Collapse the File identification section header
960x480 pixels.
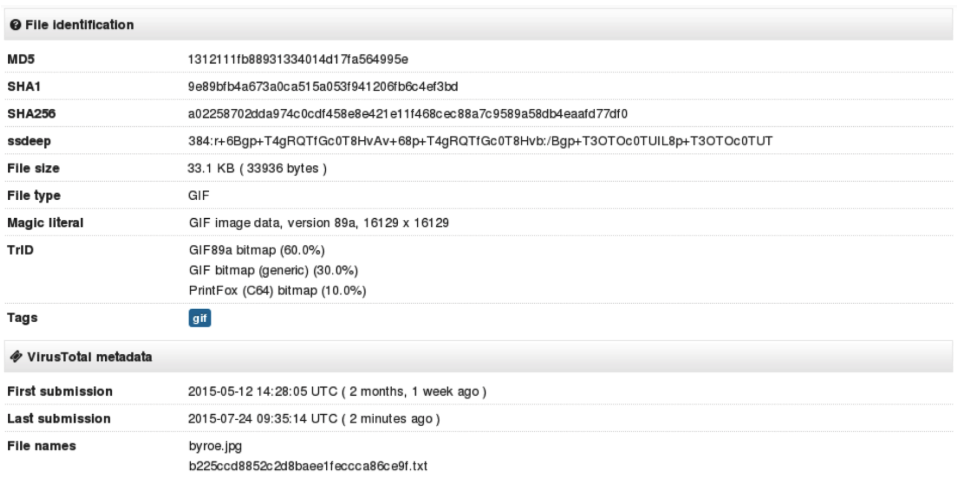[x=479, y=25]
